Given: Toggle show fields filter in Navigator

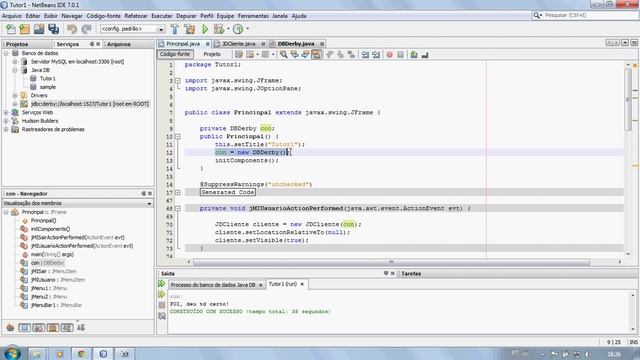Looking at the screenshot, I should coord(24,327).
